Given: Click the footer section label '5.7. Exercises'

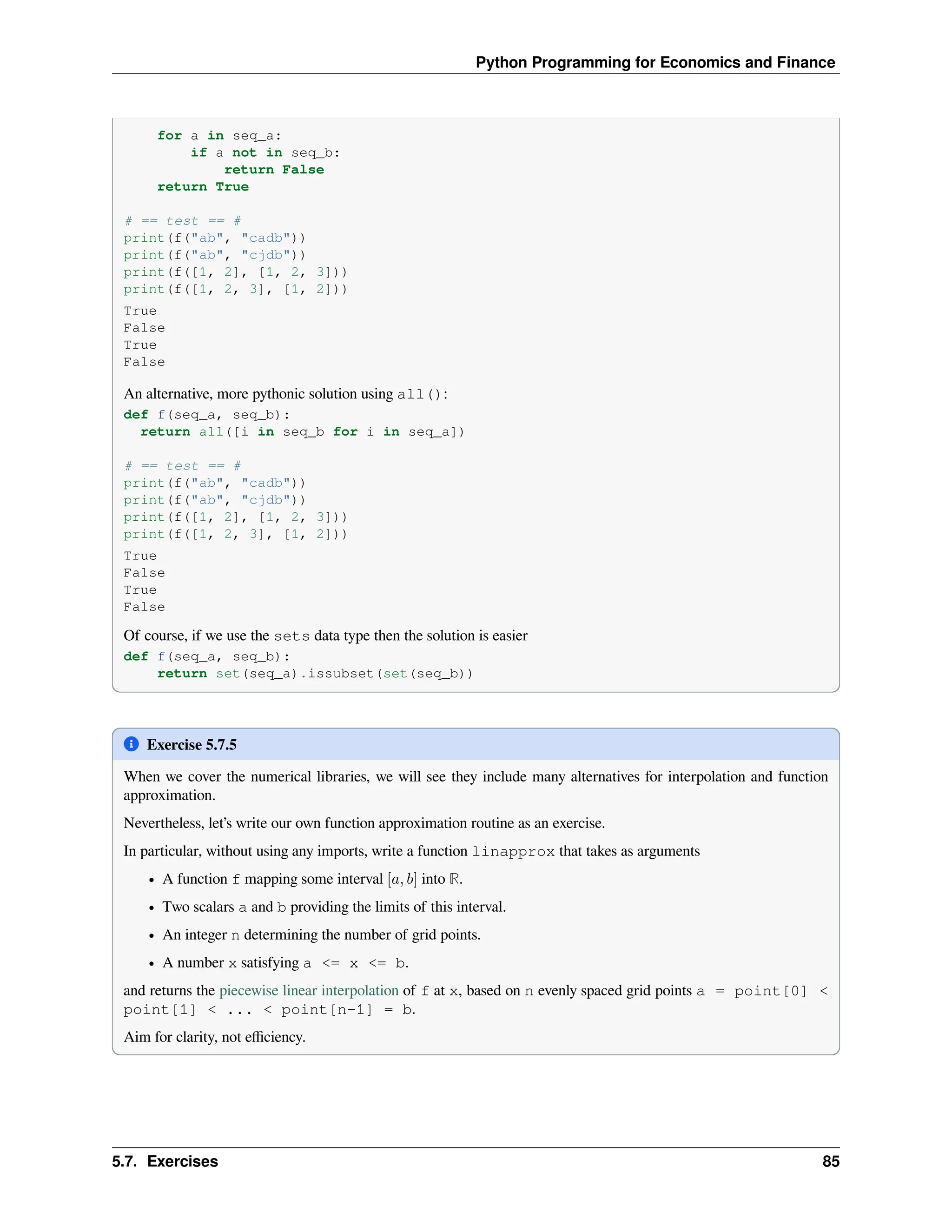Looking at the screenshot, I should tap(165, 1161).
